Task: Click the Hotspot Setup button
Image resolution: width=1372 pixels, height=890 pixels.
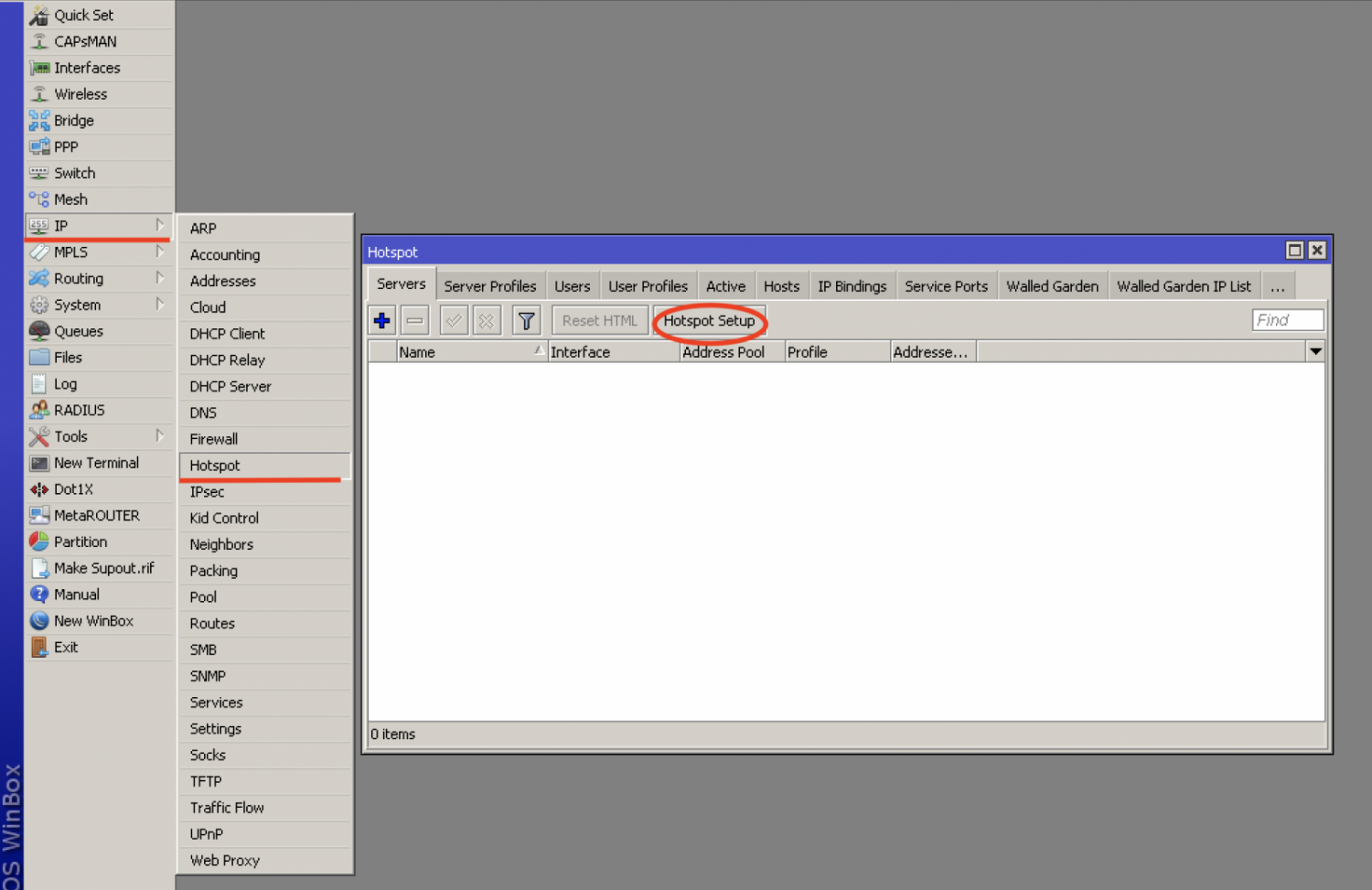Action: point(710,320)
